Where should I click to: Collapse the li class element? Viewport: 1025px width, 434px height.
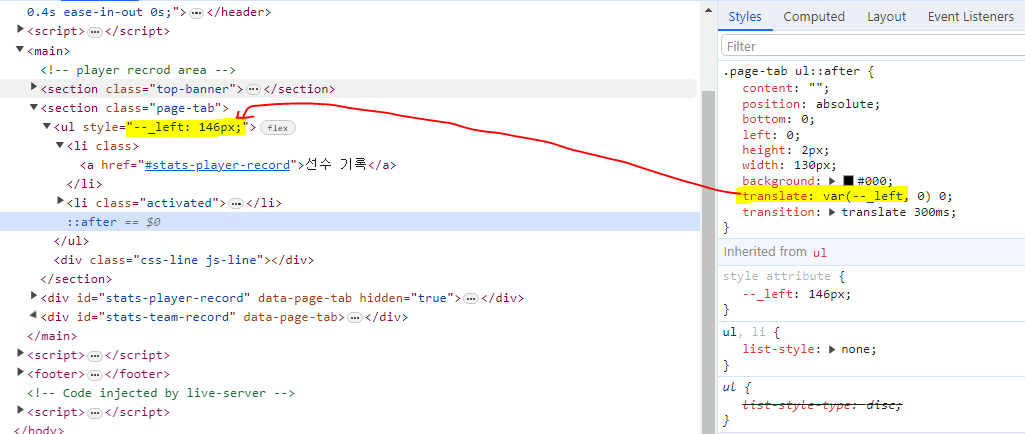(60, 145)
